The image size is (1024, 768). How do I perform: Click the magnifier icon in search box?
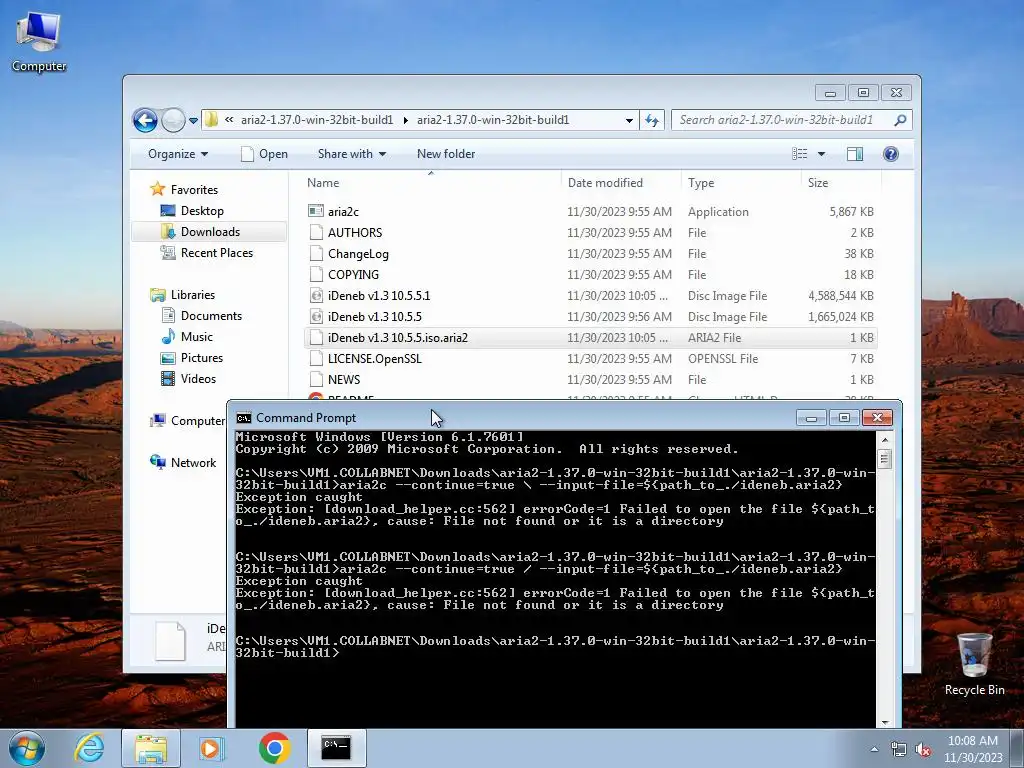[900, 120]
